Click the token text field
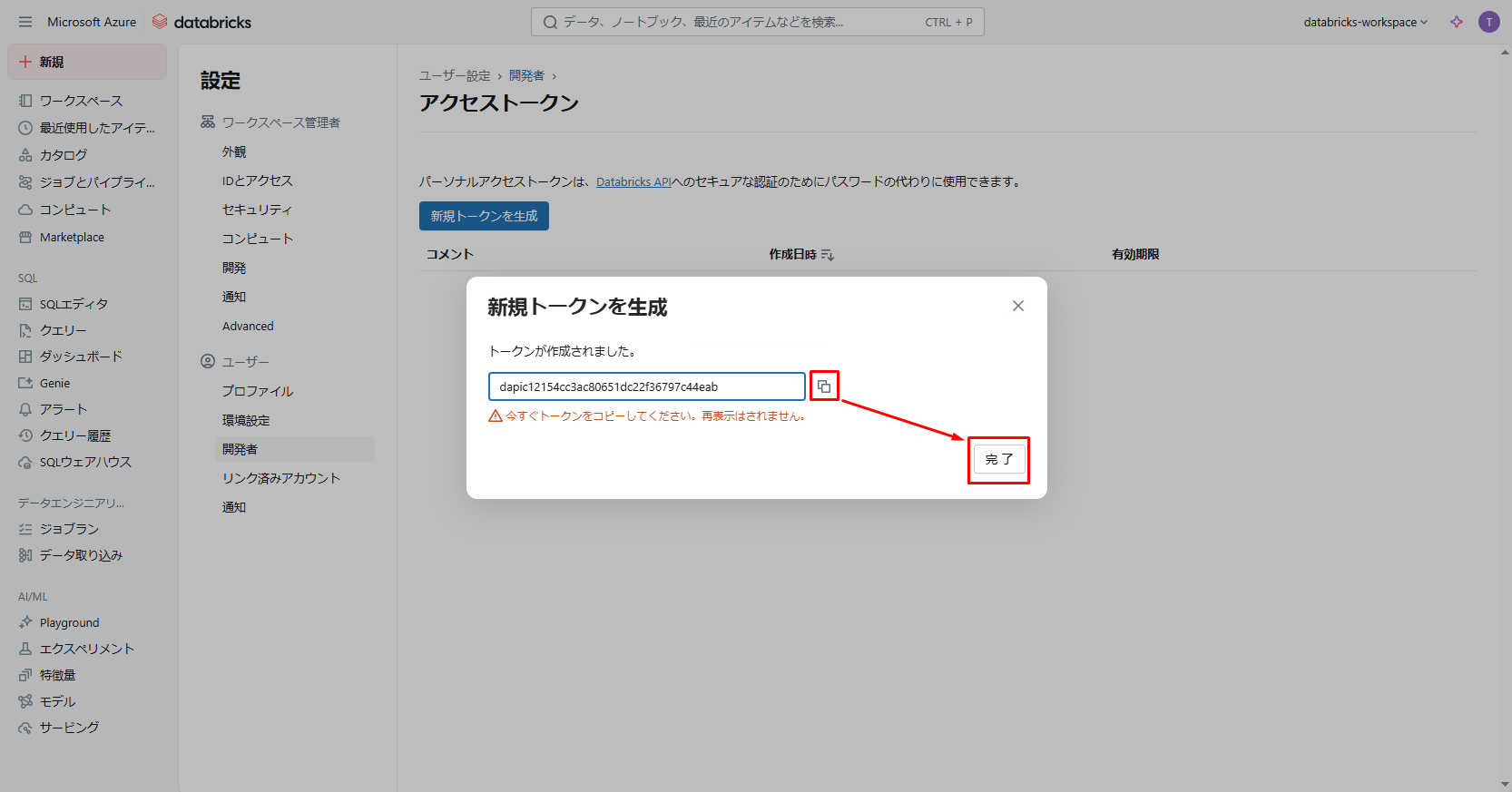The height and width of the screenshot is (792, 1512). click(646, 386)
